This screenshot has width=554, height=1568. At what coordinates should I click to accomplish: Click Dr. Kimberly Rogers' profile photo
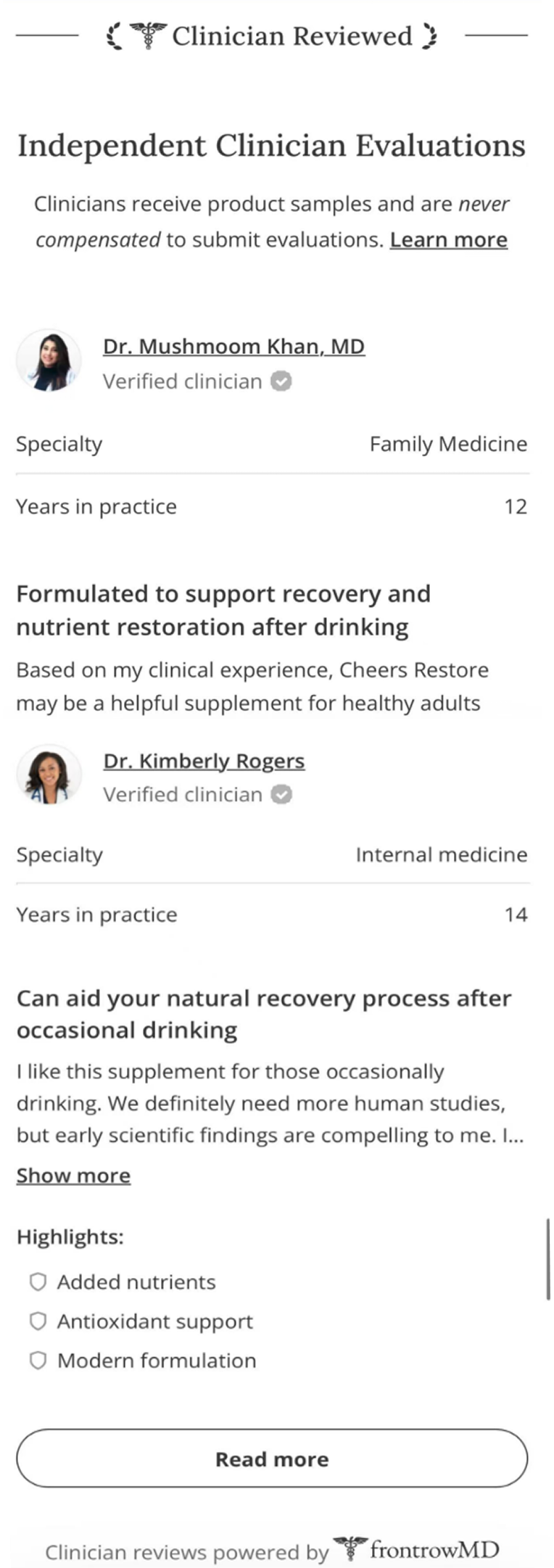click(x=49, y=775)
